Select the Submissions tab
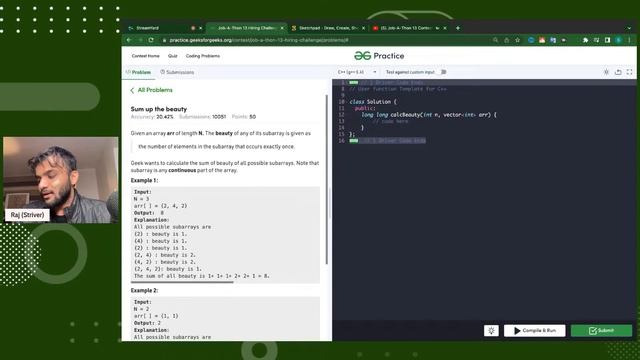The image size is (640, 360). 177,72
